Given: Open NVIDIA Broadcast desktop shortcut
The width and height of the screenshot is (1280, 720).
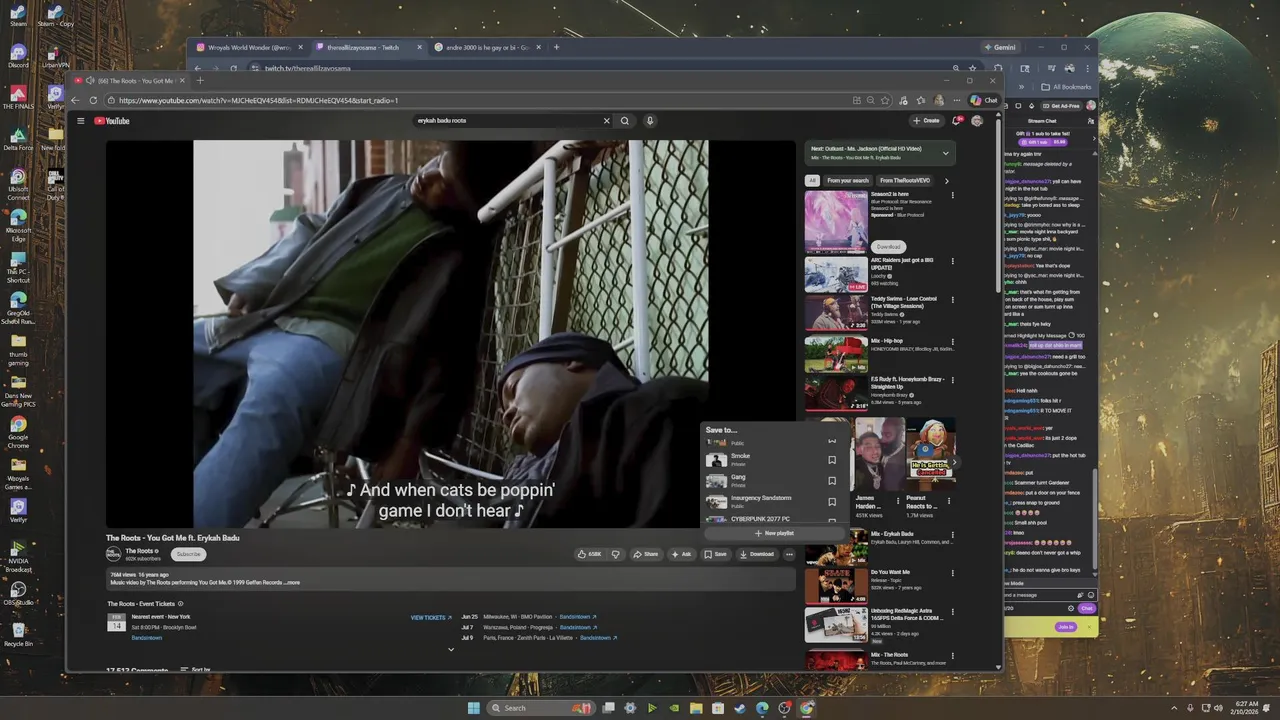Looking at the screenshot, I should [18, 555].
